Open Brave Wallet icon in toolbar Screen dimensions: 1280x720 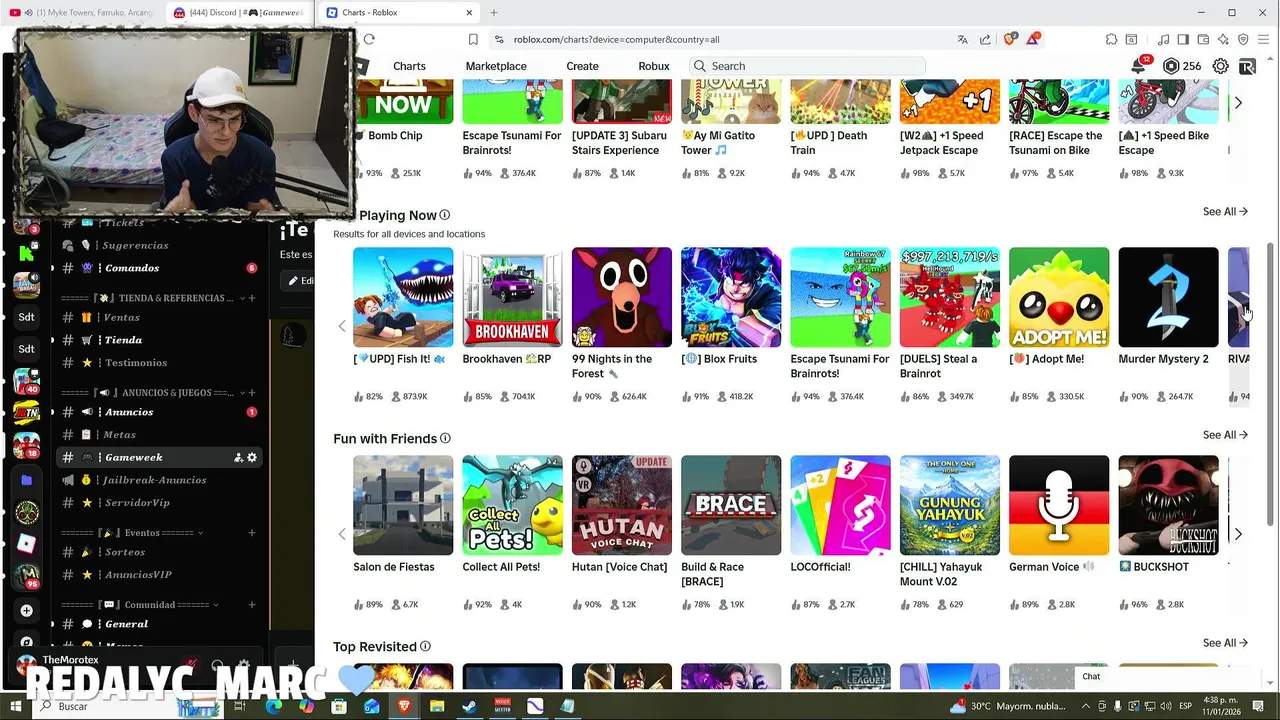pyautogui.click(x=1203, y=39)
